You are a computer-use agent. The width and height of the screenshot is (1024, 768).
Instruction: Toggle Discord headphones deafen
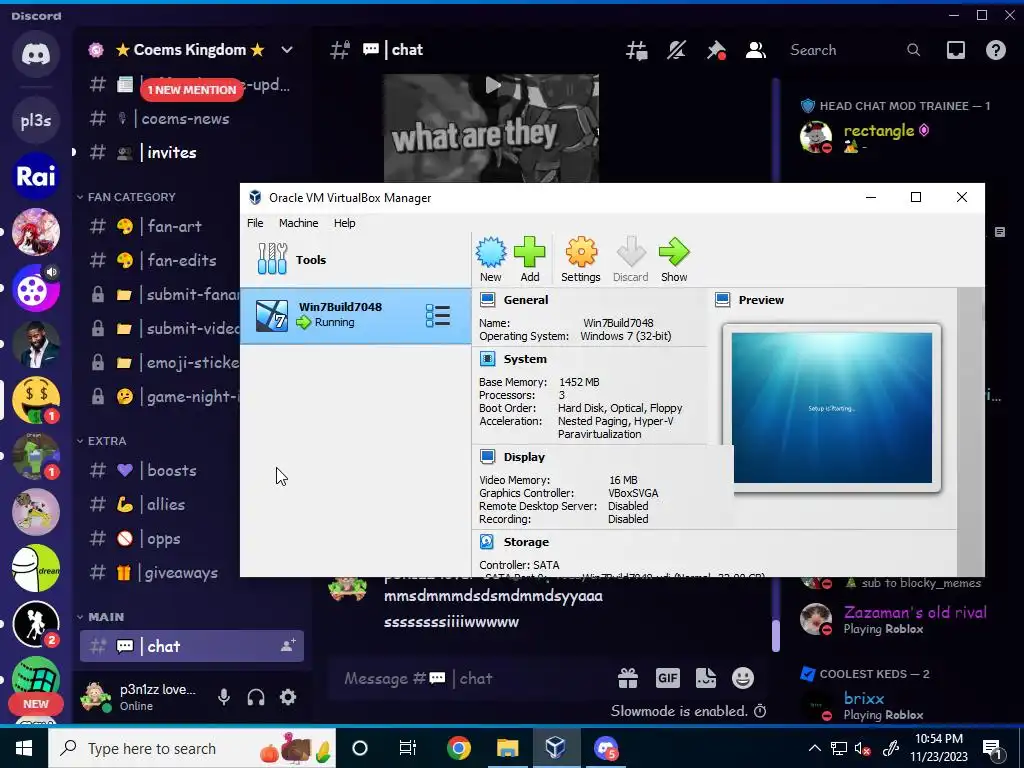(x=256, y=697)
